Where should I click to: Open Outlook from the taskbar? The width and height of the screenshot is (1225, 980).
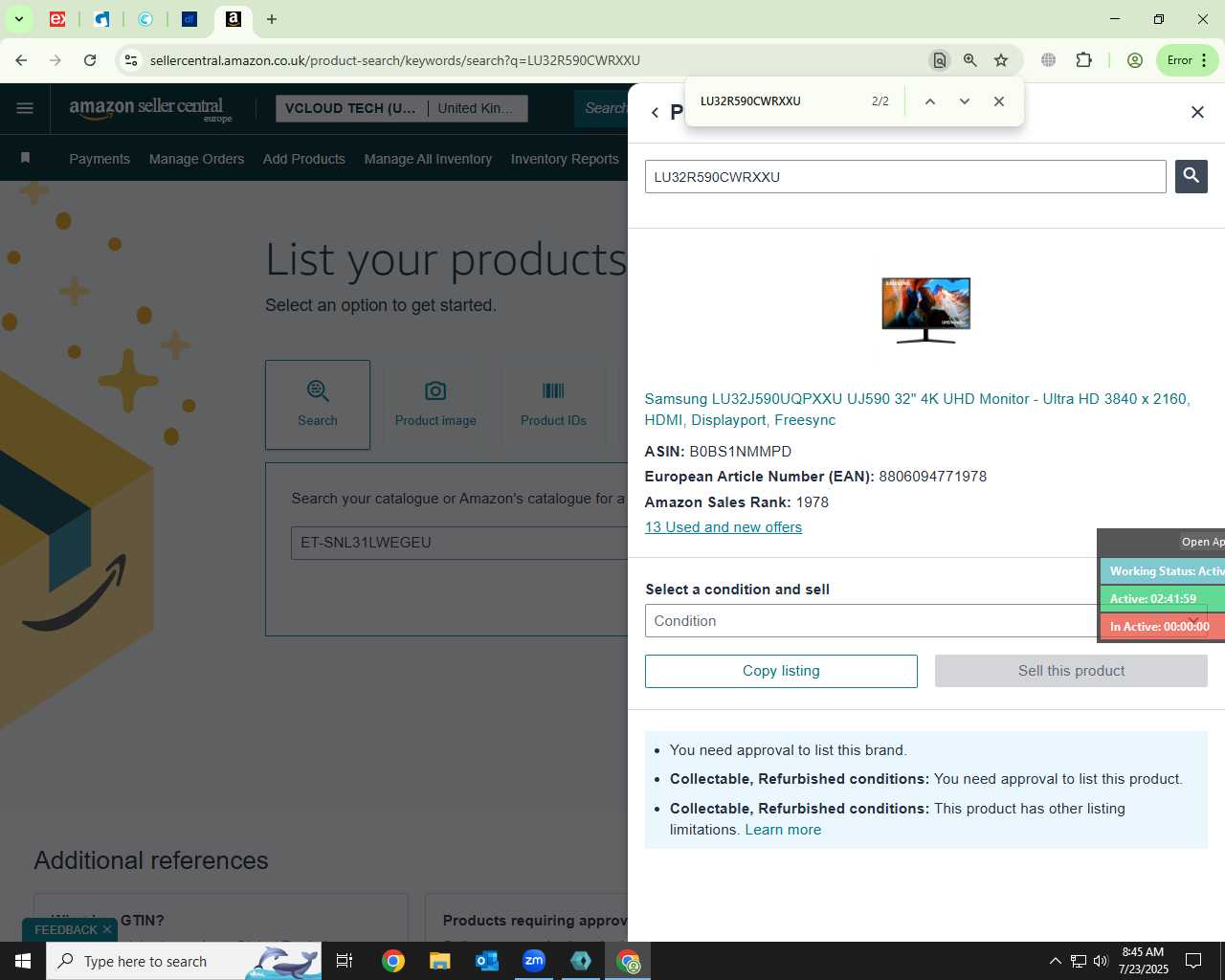click(487, 961)
